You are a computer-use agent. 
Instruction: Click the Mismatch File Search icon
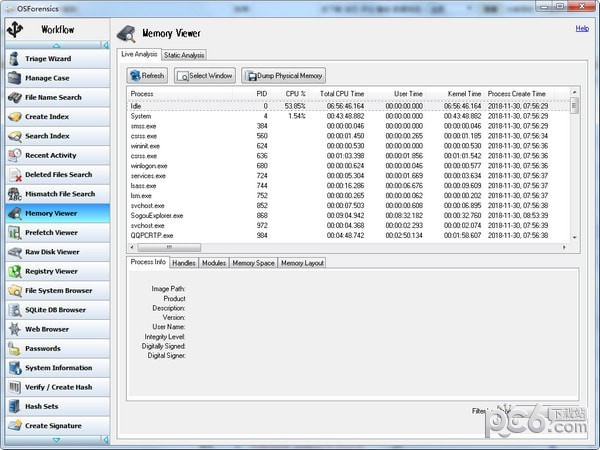[15, 194]
